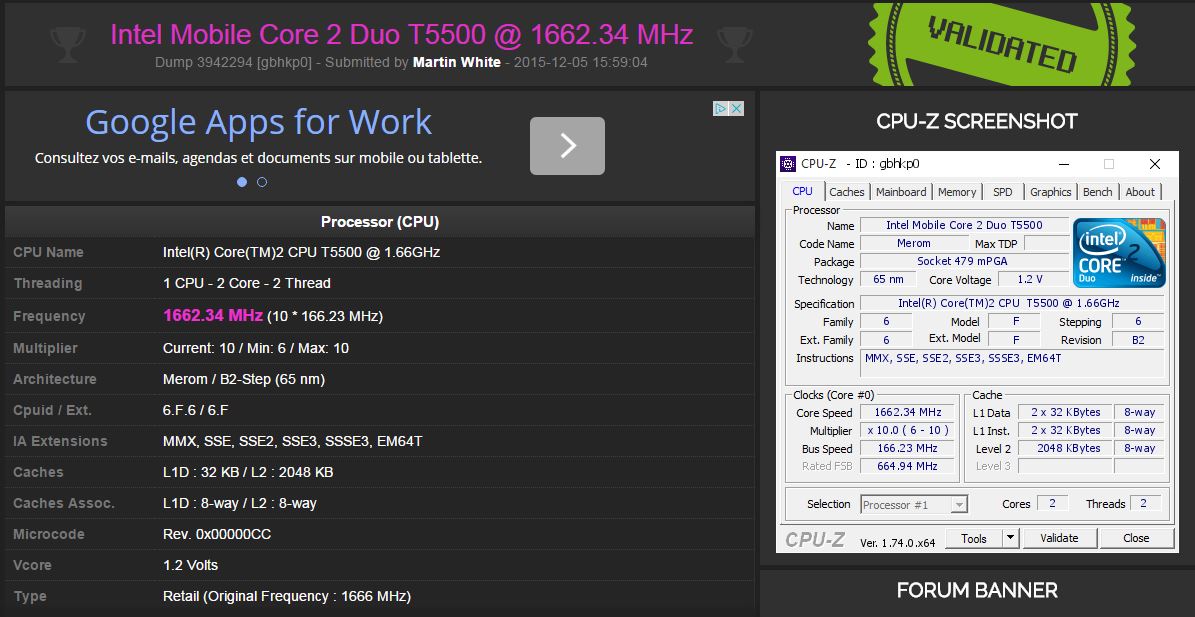Open the Processor #1 selection dropdown
The height and width of the screenshot is (617, 1195).
coord(915,504)
